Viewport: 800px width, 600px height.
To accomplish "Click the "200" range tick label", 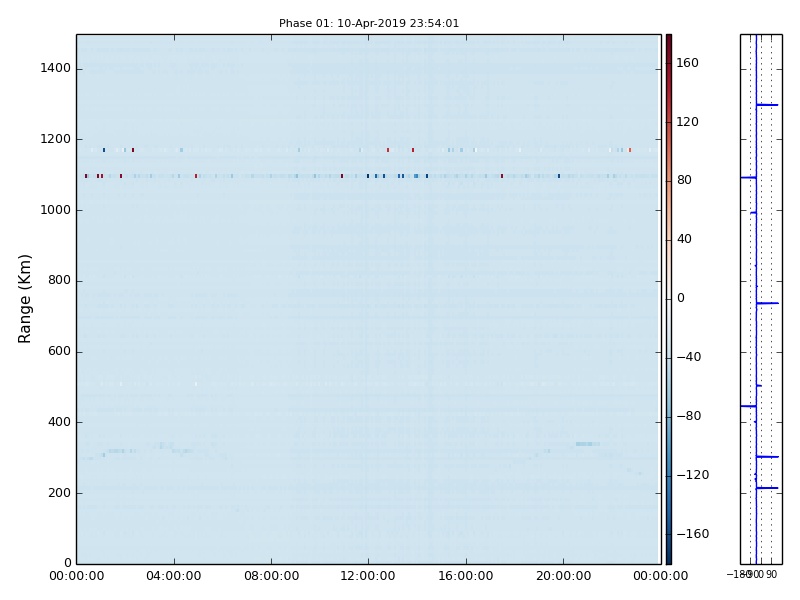I will [59, 493].
